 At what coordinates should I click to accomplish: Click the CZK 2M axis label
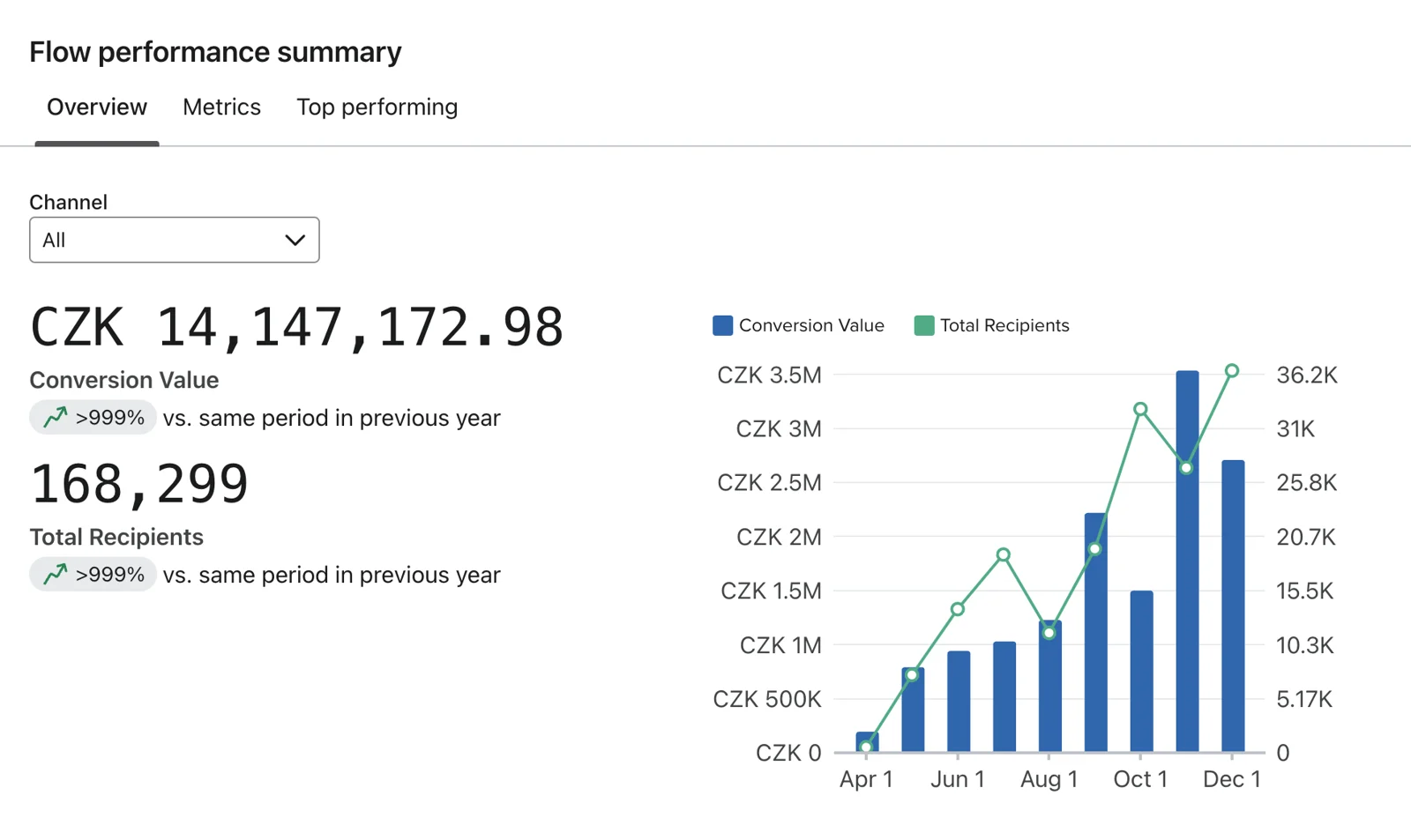pos(779,537)
